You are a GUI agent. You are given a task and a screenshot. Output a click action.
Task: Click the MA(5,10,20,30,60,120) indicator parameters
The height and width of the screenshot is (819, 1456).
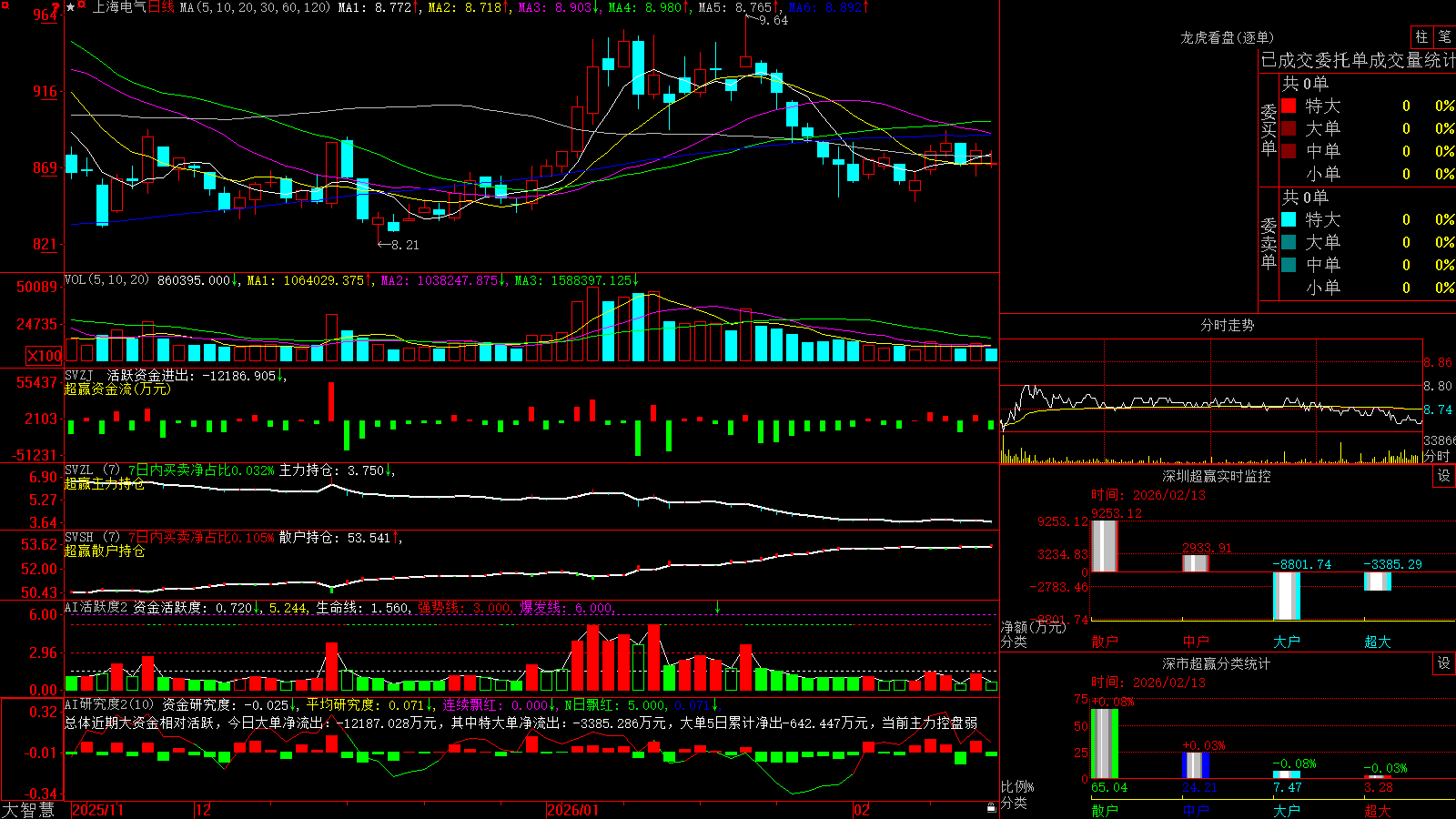pyautogui.click(x=255, y=7)
